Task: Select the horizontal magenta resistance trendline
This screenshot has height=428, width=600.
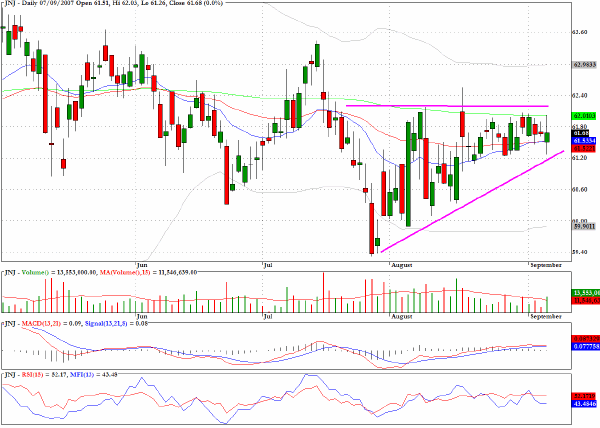Action: pyautogui.click(x=447, y=106)
